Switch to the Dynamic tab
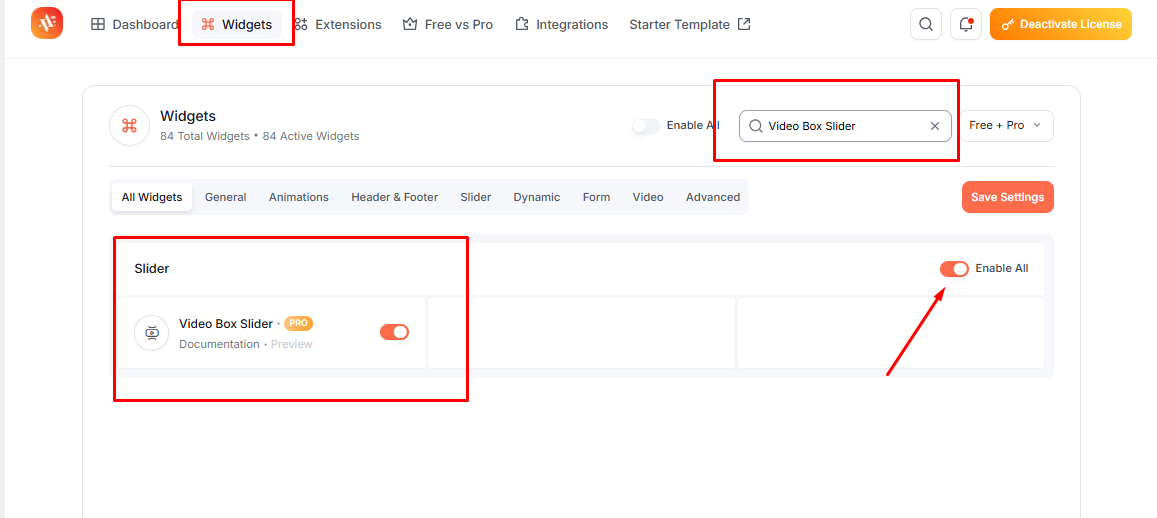Viewport: 1157px width, 518px height. coord(537,197)
